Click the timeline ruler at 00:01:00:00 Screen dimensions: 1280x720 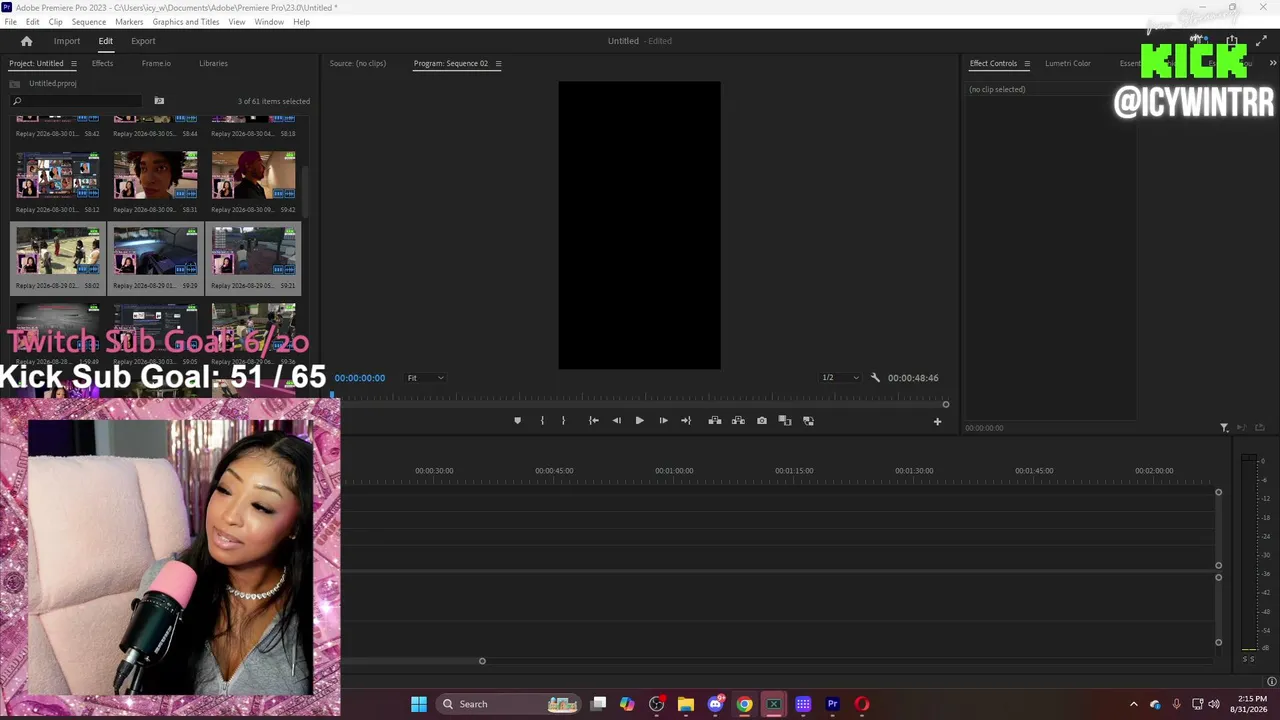[x=674, y=471]
